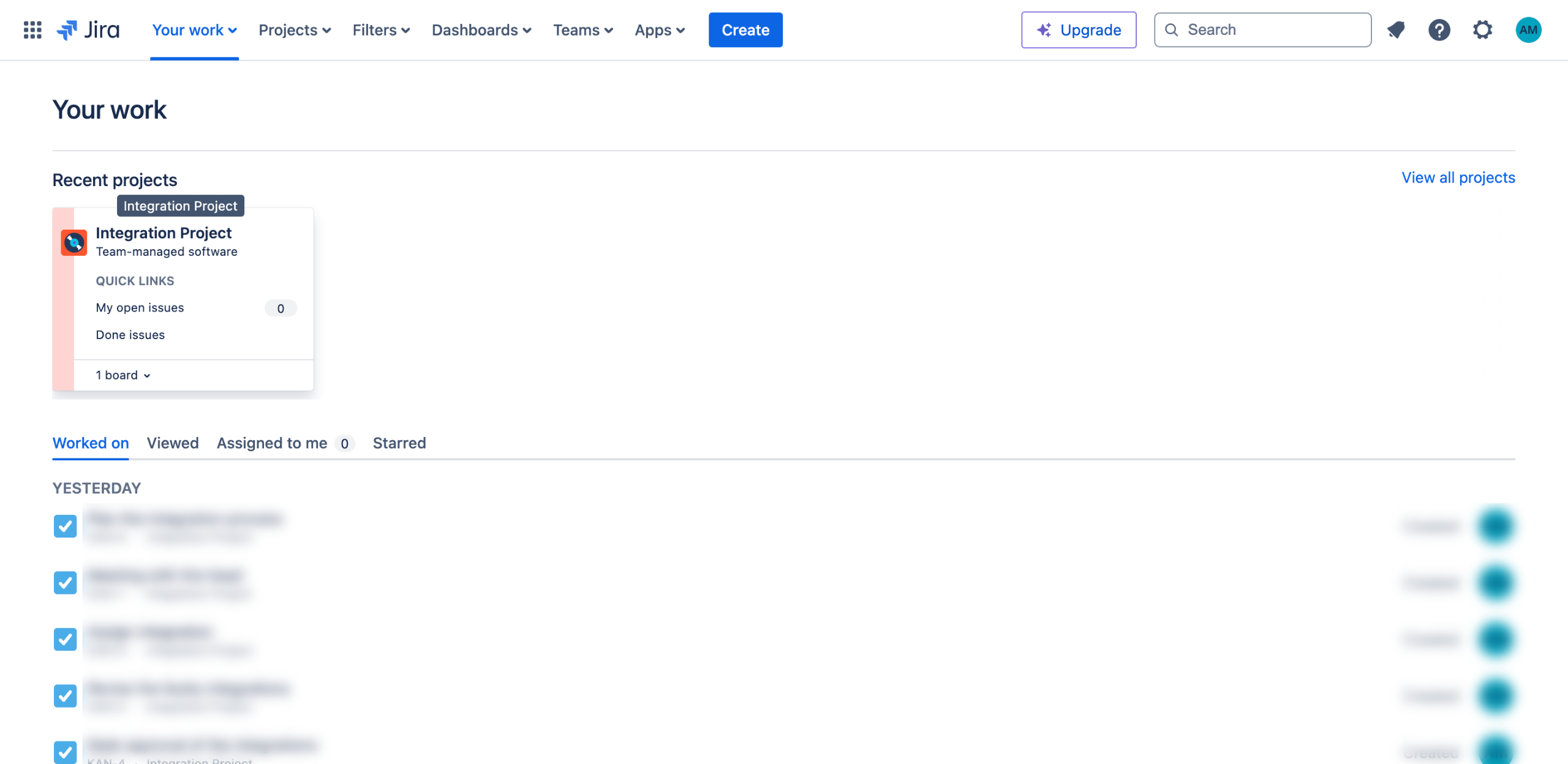
Task: Open the help question mark icon
Action: click(1439, 29)
